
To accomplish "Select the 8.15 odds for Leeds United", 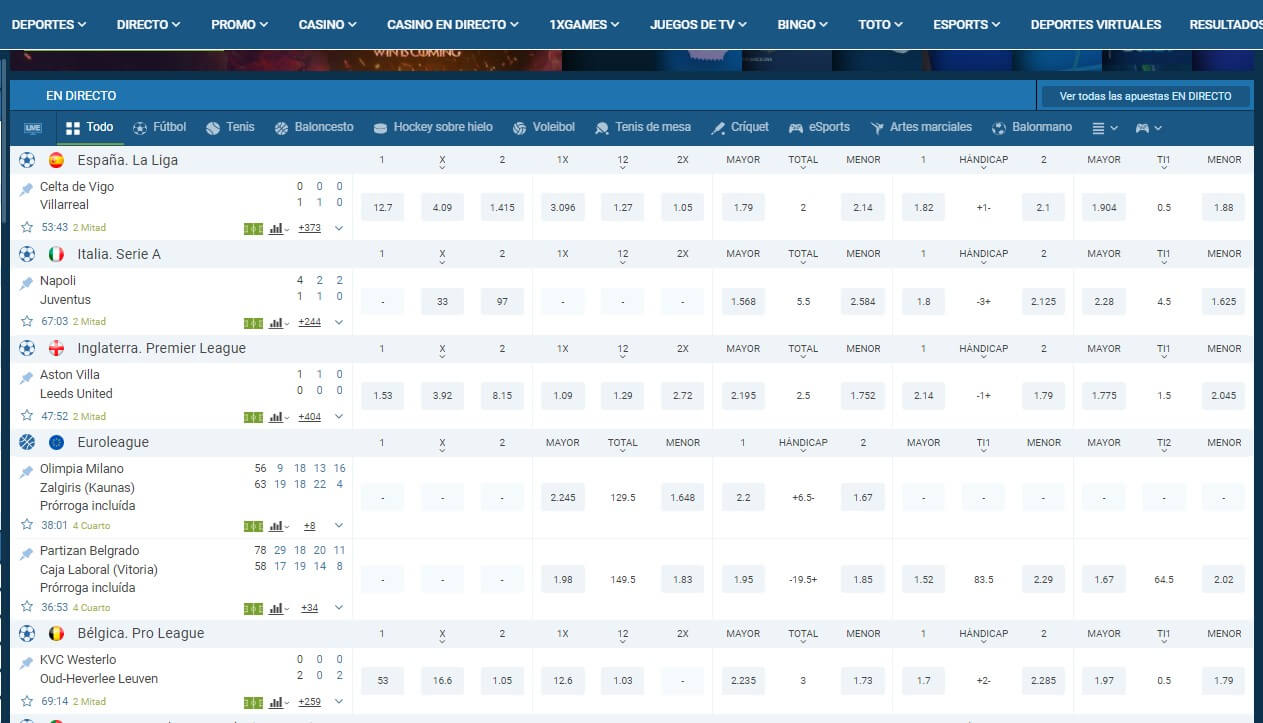I will tap(502, 396).
